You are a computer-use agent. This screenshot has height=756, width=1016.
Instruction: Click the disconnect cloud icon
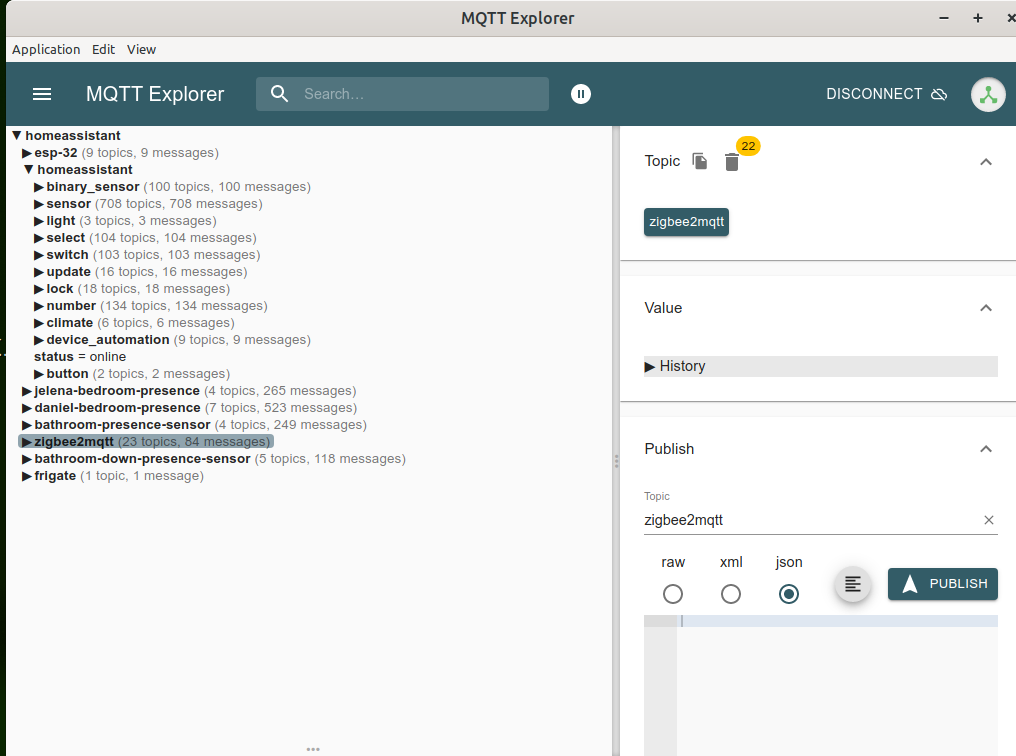pyautogui.click(x=938, y=93)
